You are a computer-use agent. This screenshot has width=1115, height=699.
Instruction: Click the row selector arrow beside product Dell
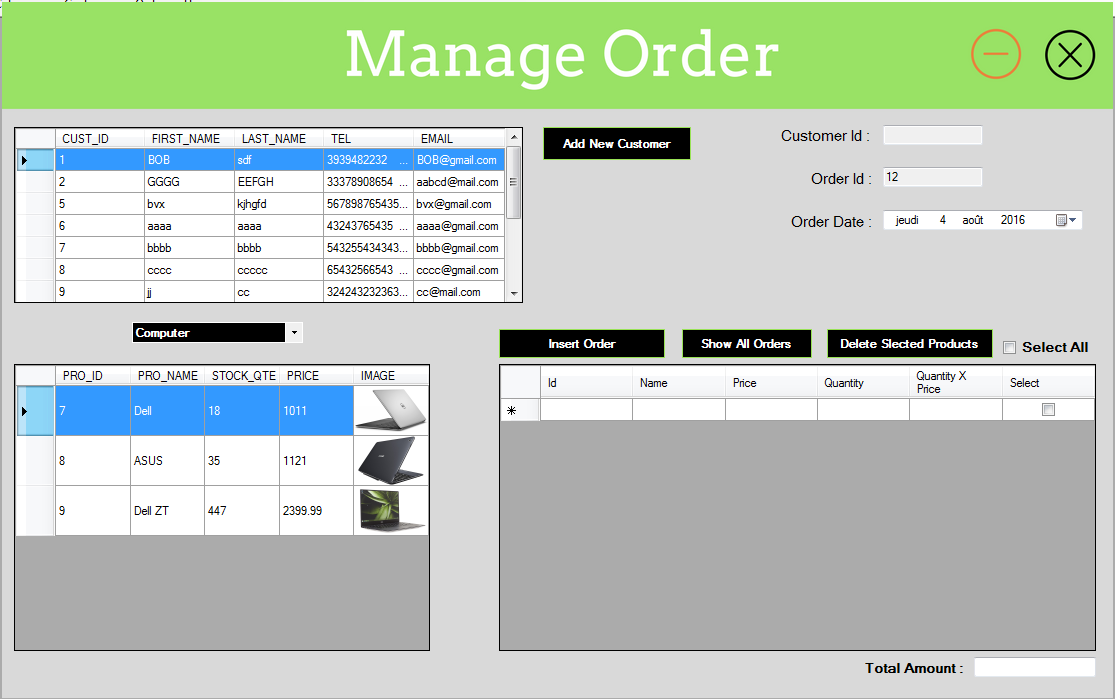[25, 410]
